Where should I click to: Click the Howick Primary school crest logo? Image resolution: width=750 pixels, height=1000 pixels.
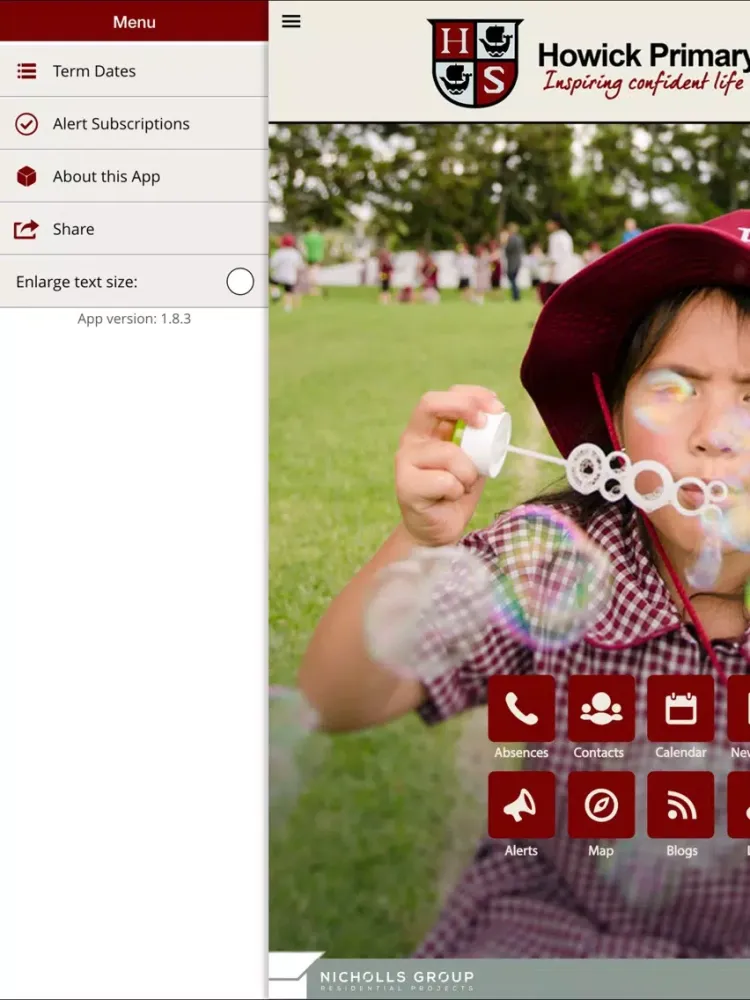click(x=475, y=62)
